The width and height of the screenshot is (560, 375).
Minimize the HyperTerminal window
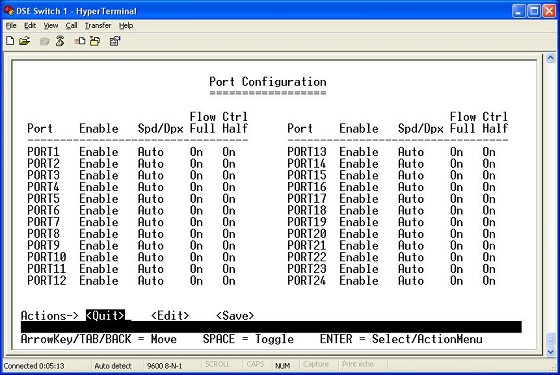[x=519, y=11]
